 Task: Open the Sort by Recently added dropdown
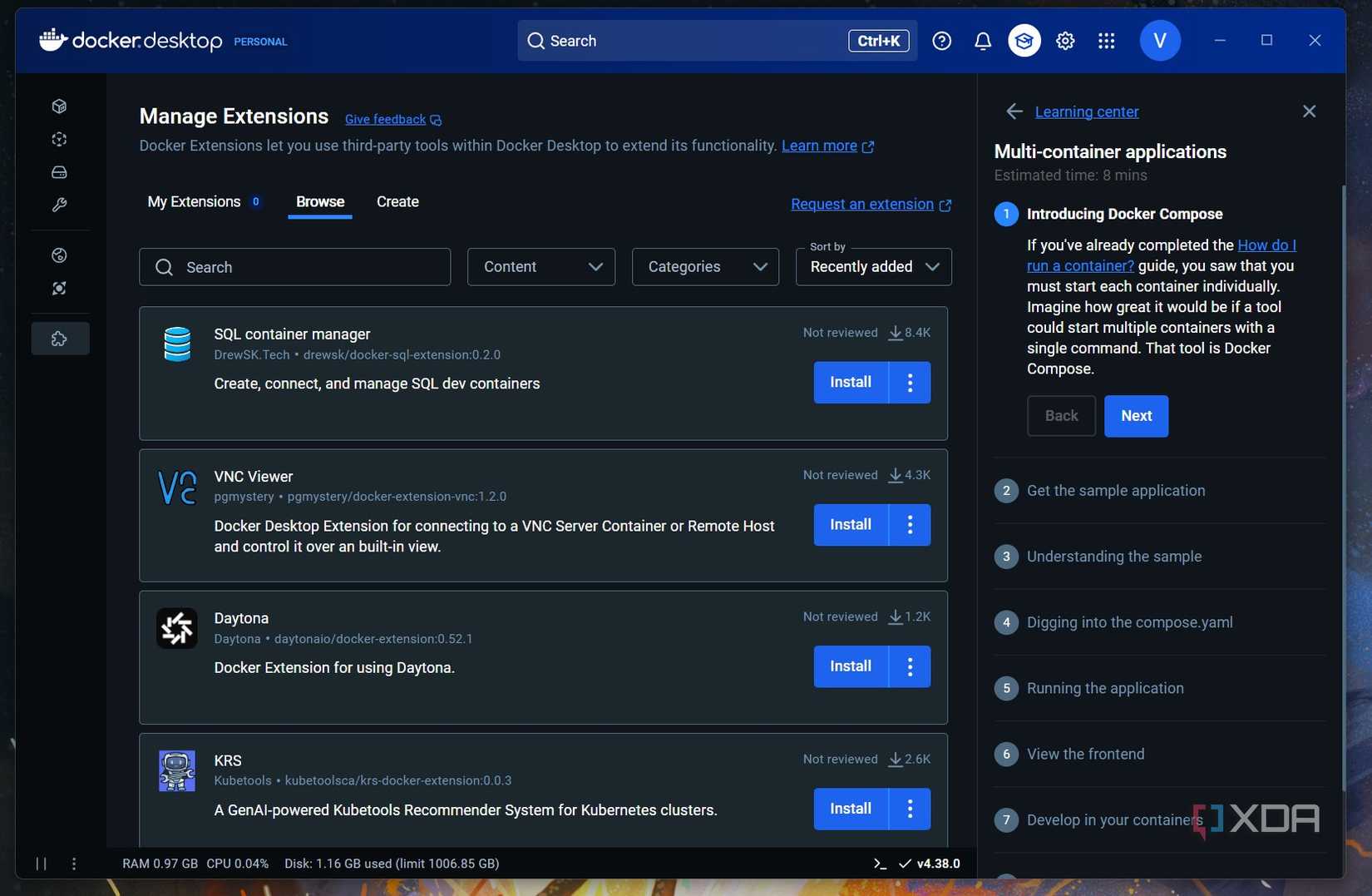(x=873, y=267)
